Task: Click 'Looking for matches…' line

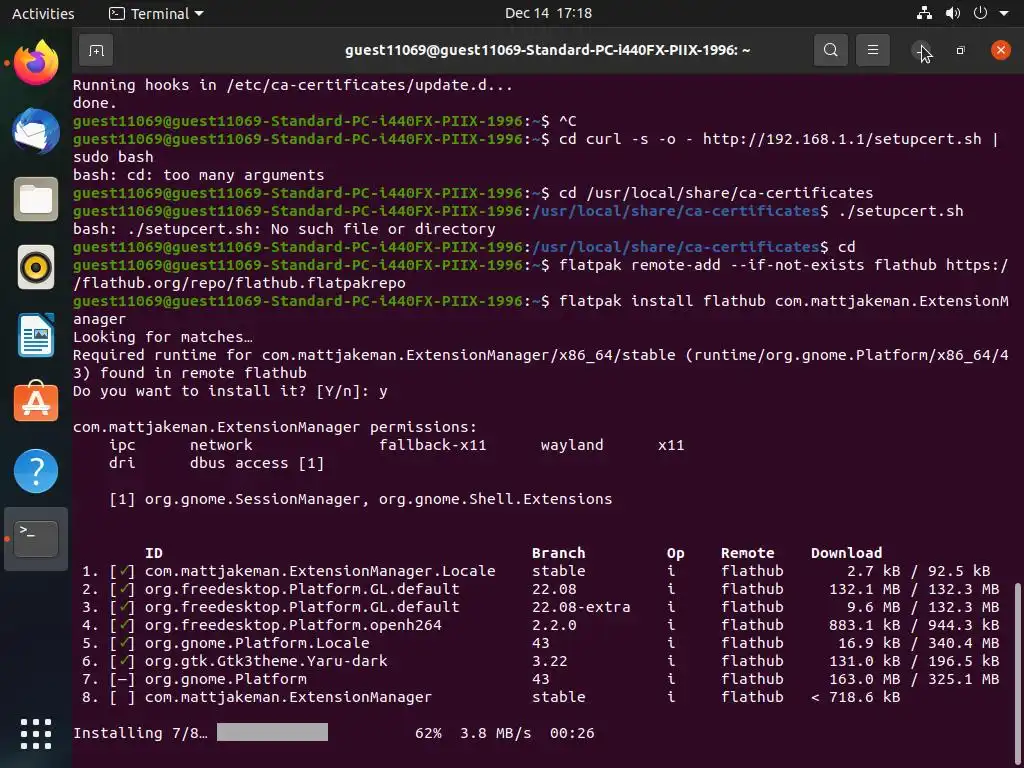Action: [x=163, y=337]
